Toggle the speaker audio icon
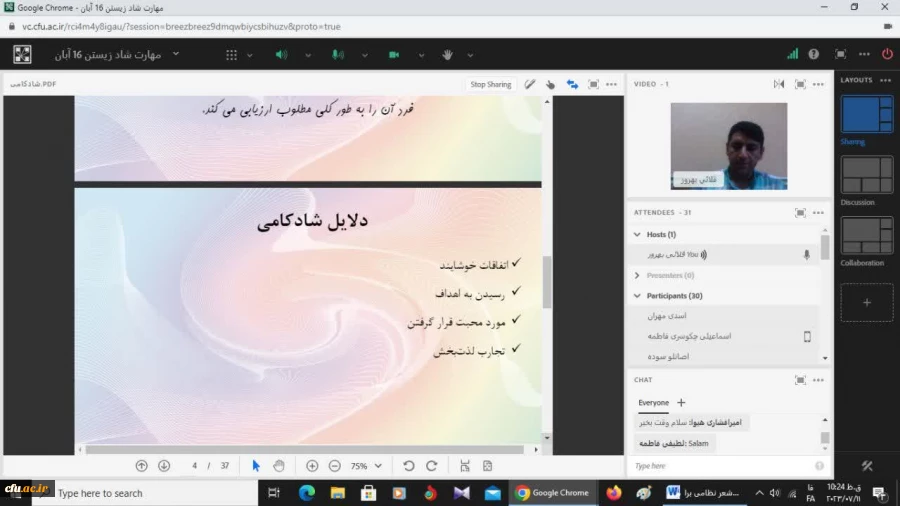The image size is (900, 506). 281,55
